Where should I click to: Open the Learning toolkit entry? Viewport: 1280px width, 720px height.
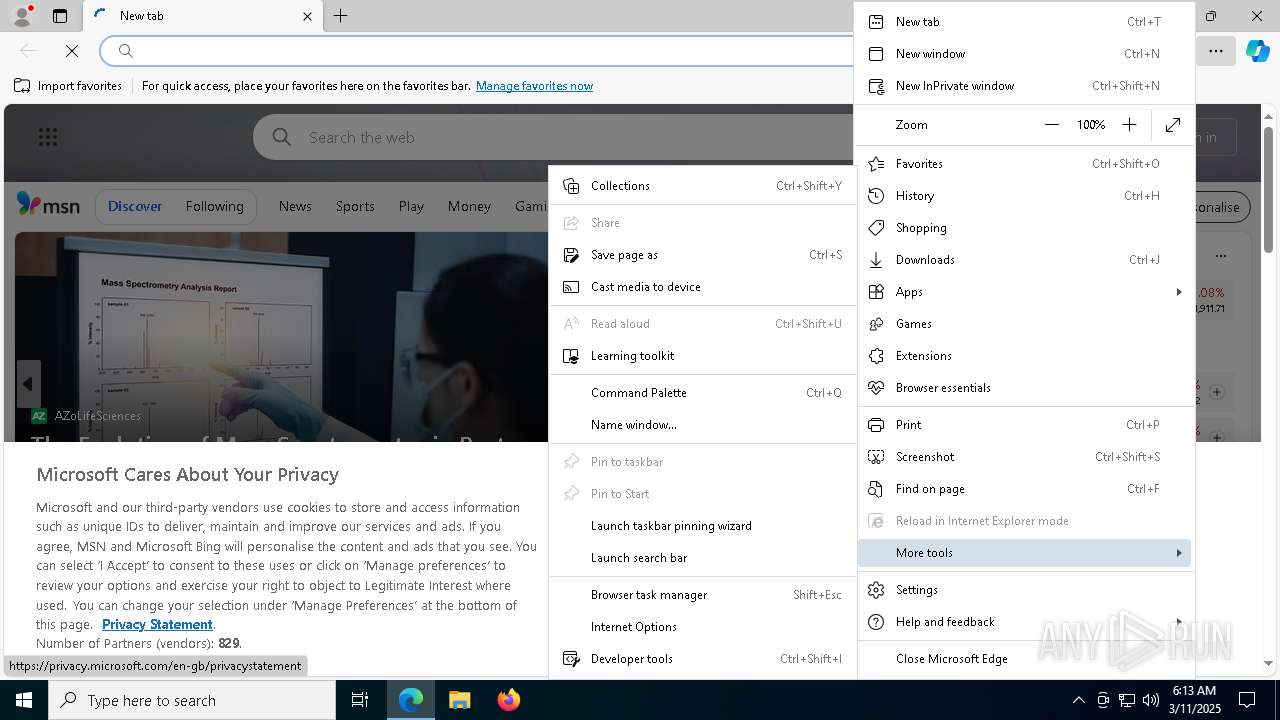coord(702,356)
